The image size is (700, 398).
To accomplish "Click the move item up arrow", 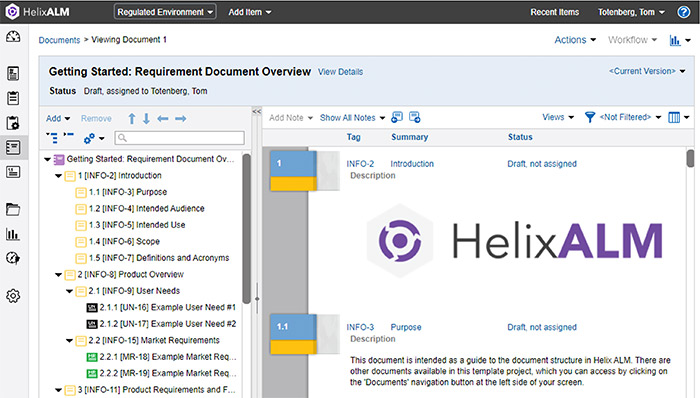I will coord(132,119).
